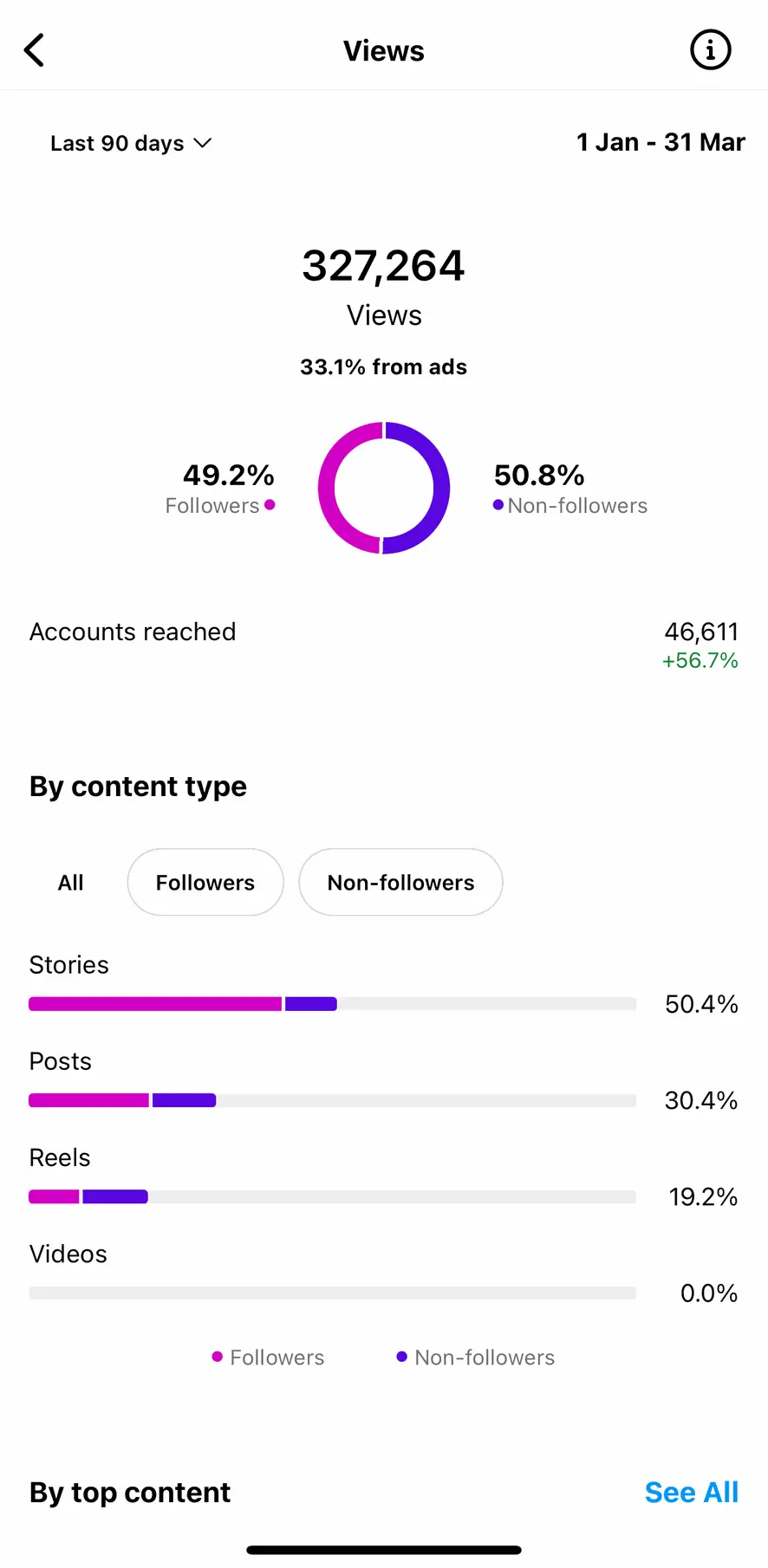Image resolution: width=768 pixels, height=1568 pixels.
Task: Select the Followers filter pill
Action: click(205, 883)
